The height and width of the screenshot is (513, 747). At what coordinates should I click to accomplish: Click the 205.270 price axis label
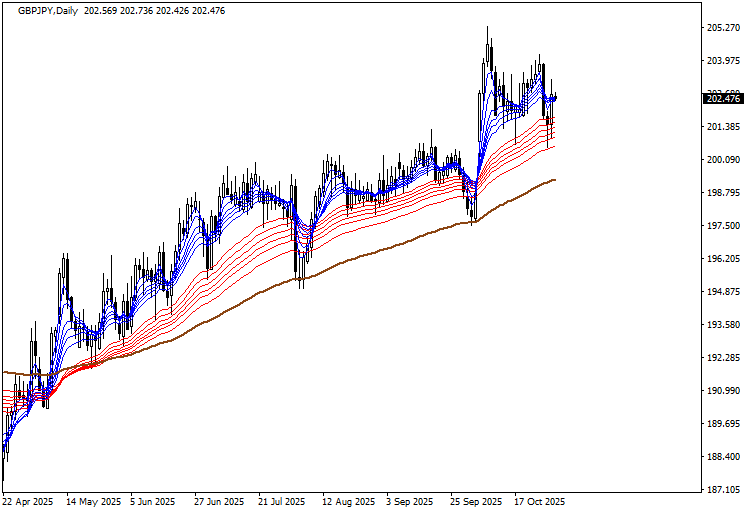[722, 28]
